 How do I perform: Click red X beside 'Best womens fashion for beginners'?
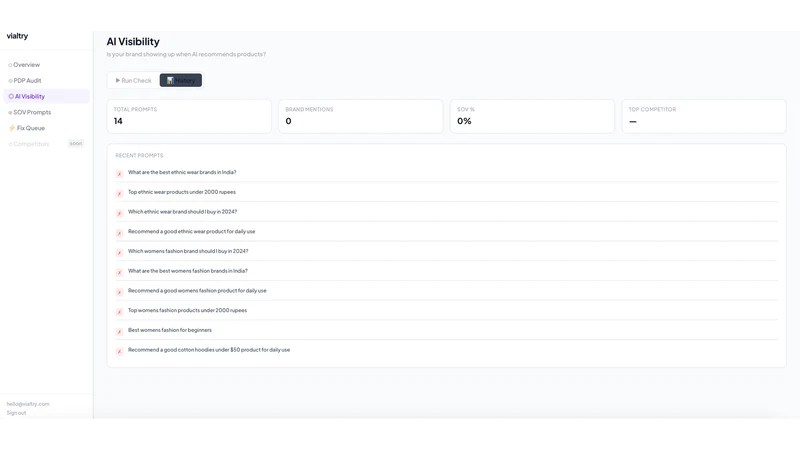(119, 332)
